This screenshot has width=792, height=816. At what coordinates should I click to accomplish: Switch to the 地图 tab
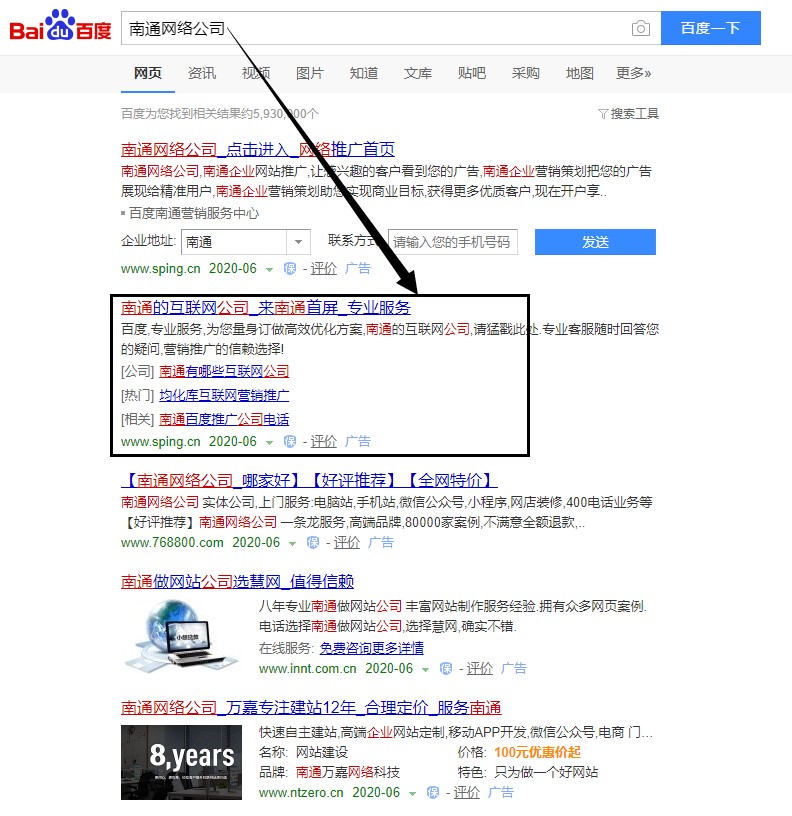pos(580,73)
